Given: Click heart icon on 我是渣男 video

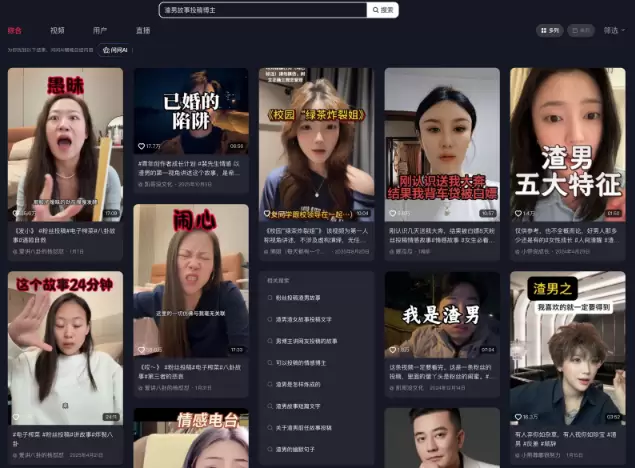Looking at the screenshot, I should (392, 349).
